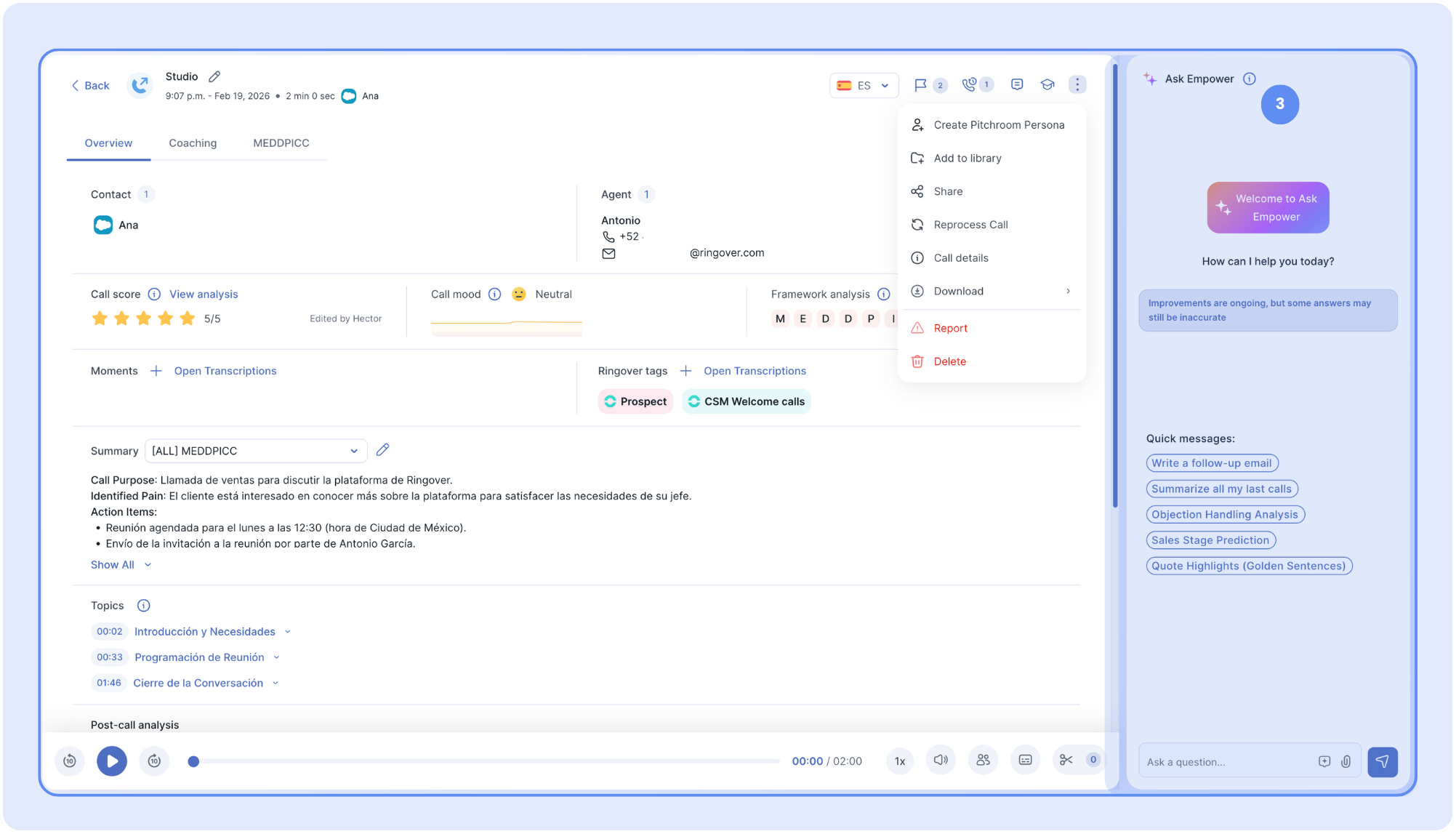Open the [ALL] MEDDPICC summary dropdown

point(256,451)
